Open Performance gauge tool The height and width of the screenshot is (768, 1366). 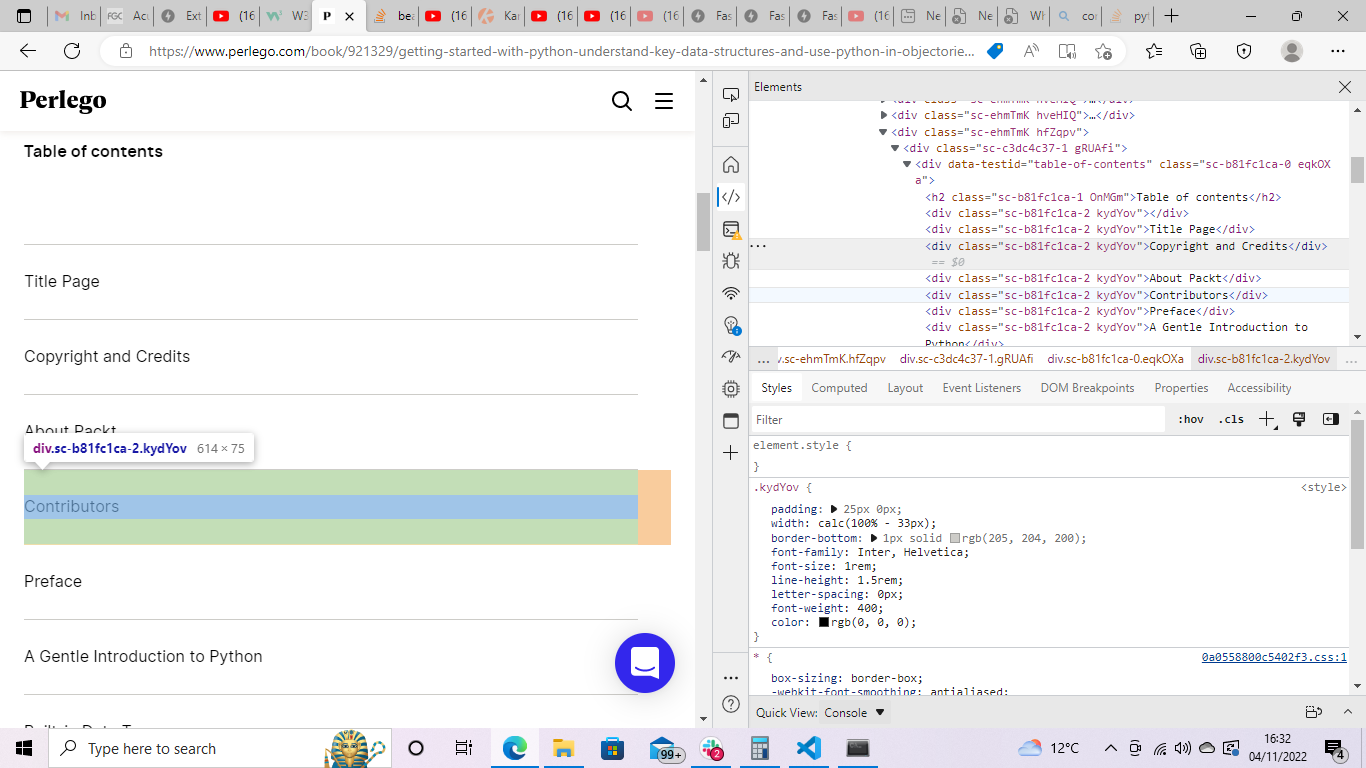coord(731,356)
